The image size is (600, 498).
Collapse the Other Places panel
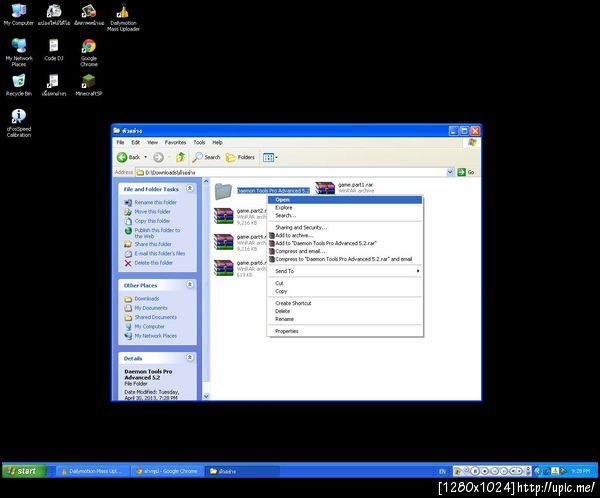tap(190, 284)
